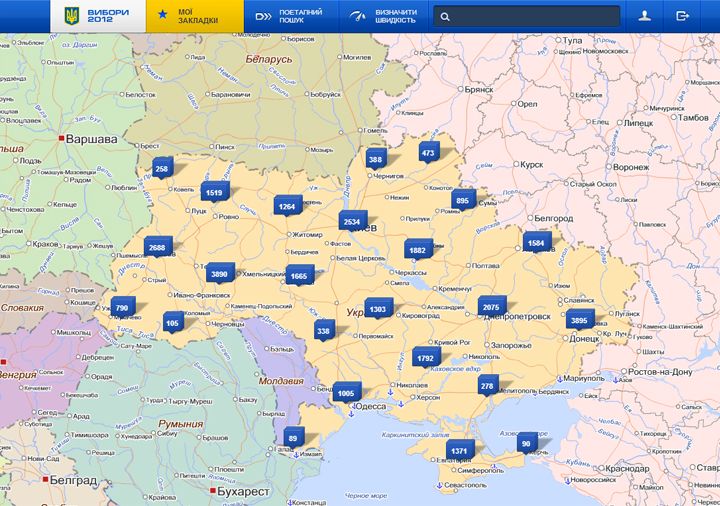Viewport: 720px width, 506px height.
Task: Click the 1882 marker near Cherkasy
Action: pos(417,249)
